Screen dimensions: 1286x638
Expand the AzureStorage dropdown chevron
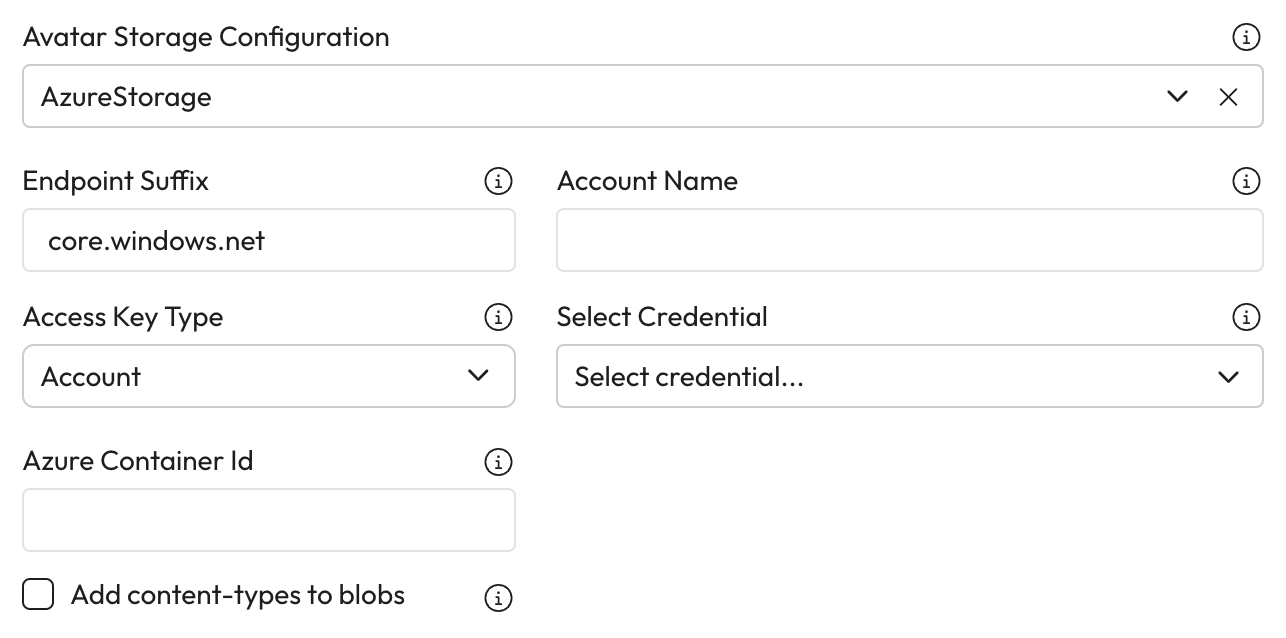(1177, 97)
